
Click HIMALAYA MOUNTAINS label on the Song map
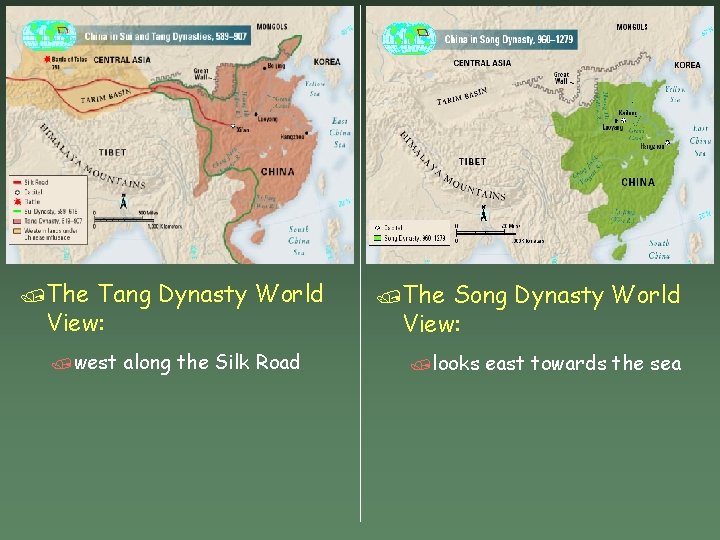click(452, 165)
